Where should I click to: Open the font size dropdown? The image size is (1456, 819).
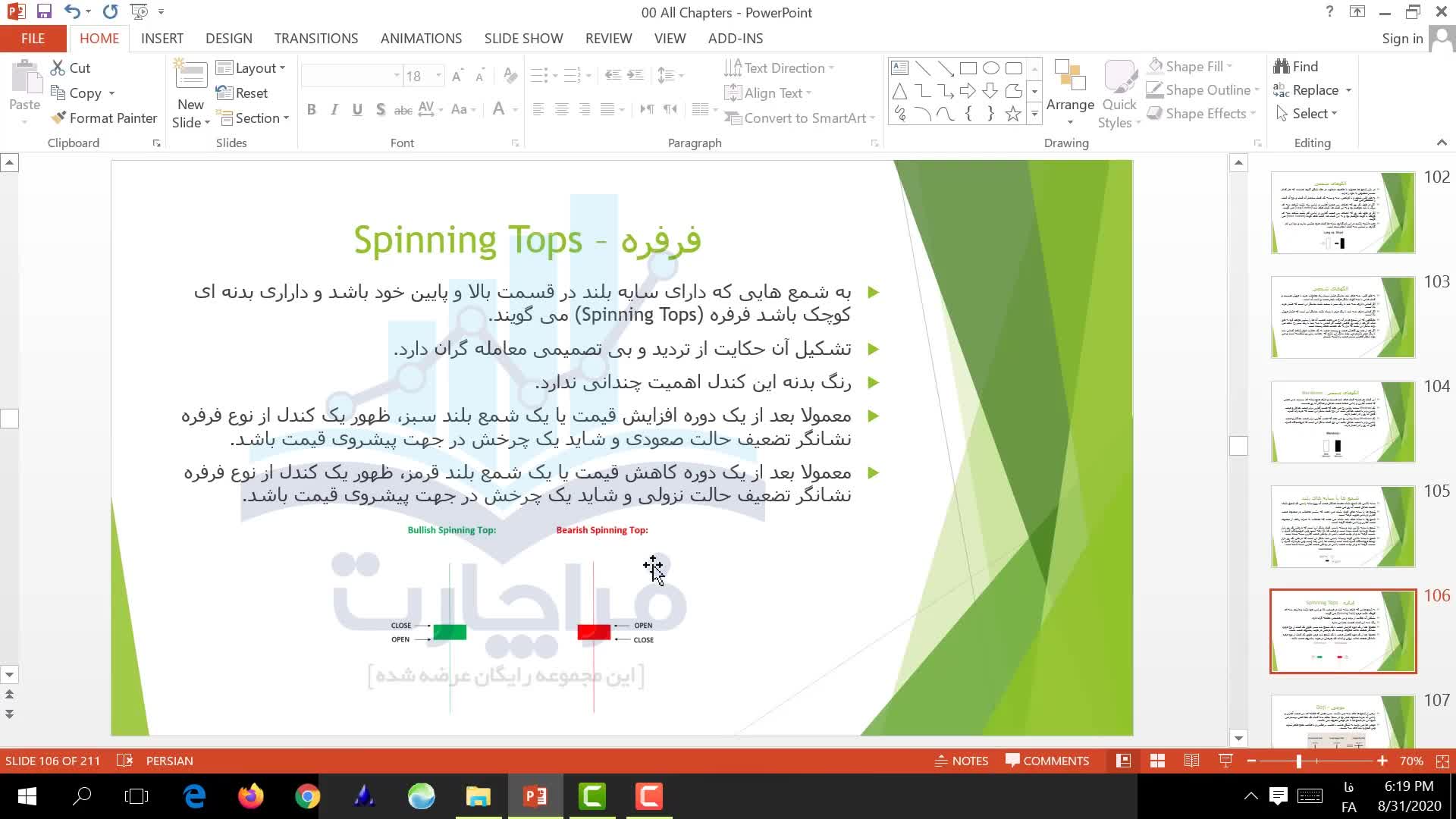click(x=438, y=75)
